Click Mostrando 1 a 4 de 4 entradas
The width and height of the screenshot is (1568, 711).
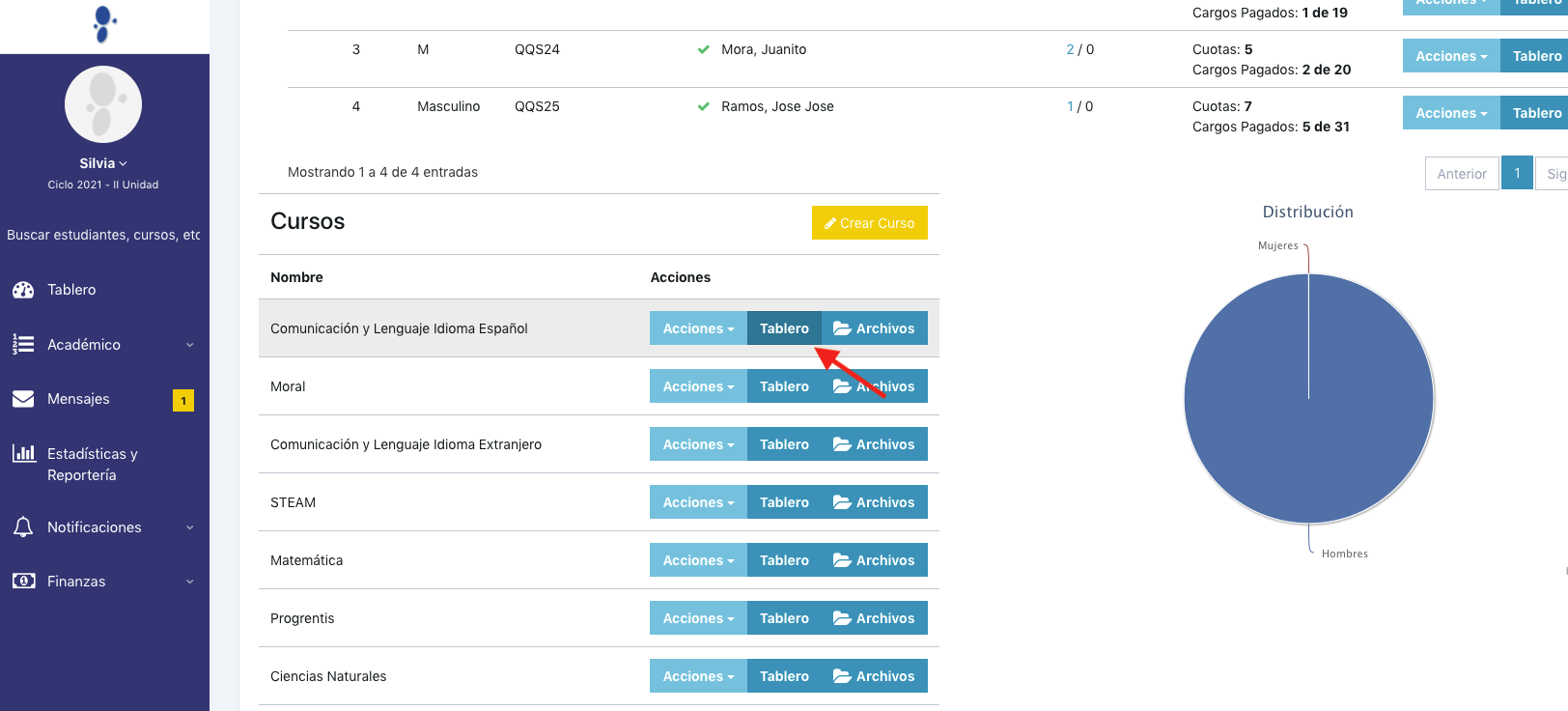[382, 172]
